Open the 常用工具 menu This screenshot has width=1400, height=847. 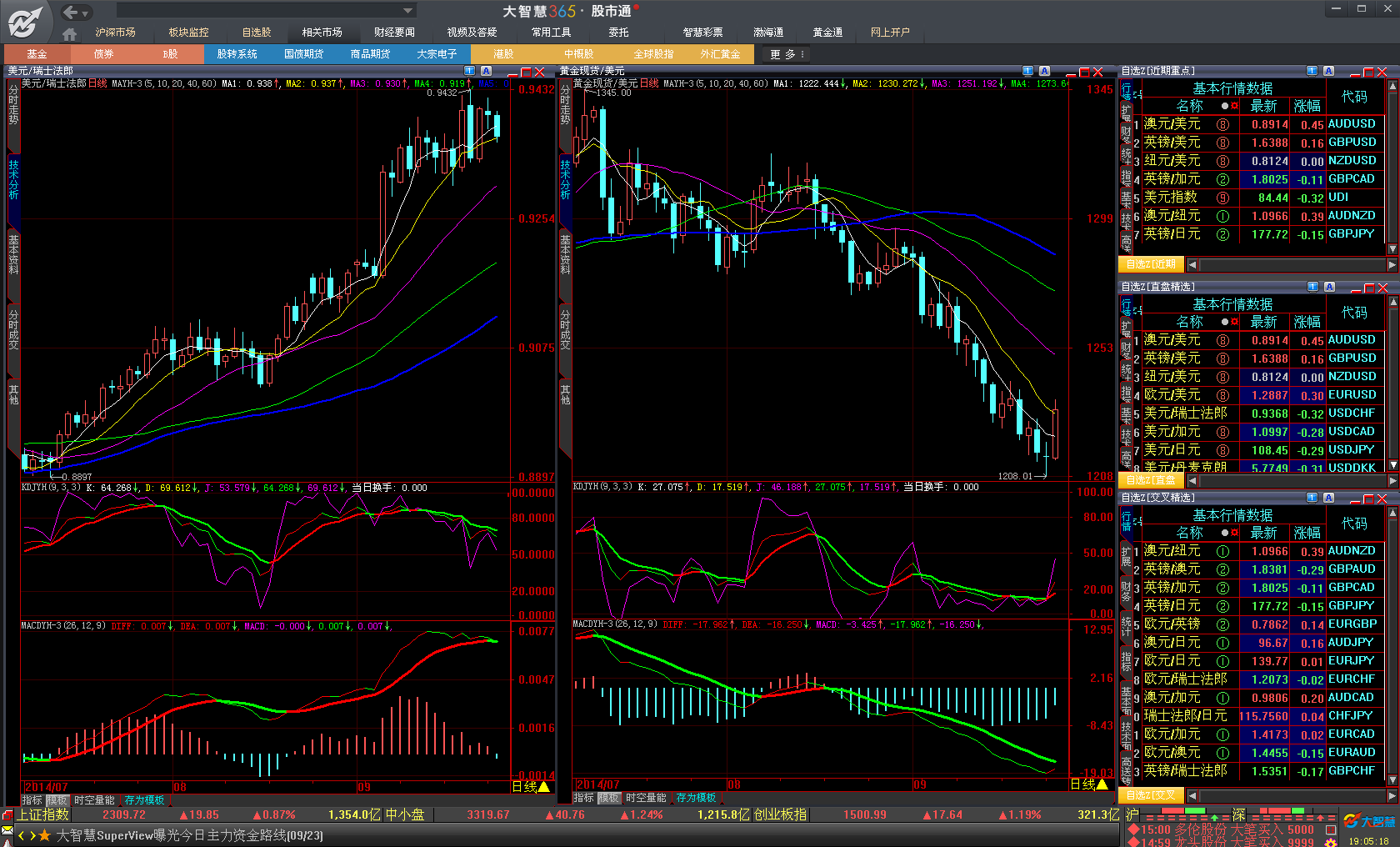551,33
